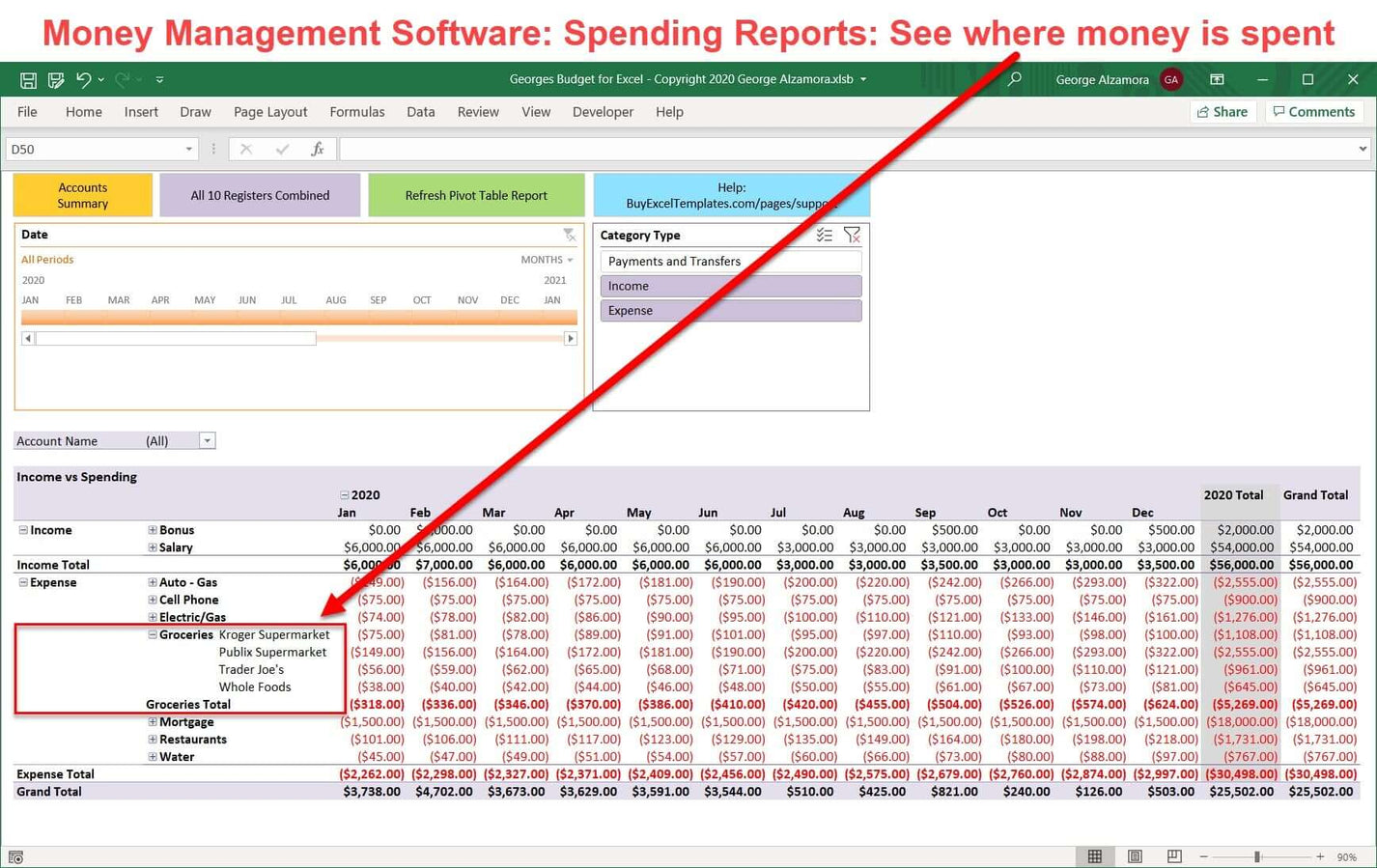The width and height of the screenshot is (1377, 868).
Task: Click the Undo arrow icon
Action: 85,79
